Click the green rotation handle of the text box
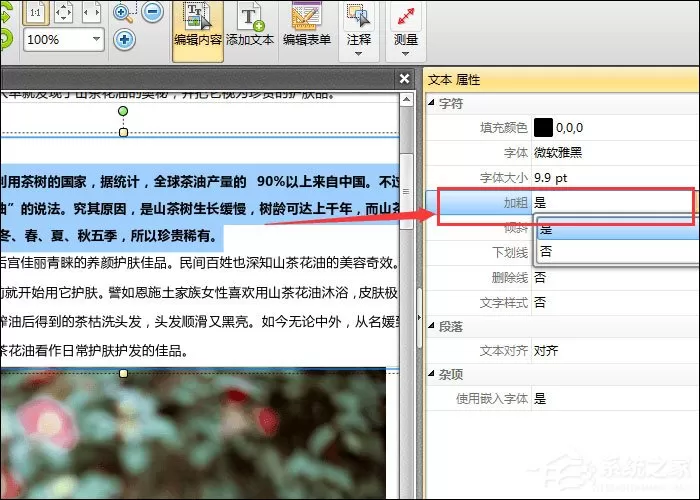The image size is (700, 500). (x=123, y=111)
